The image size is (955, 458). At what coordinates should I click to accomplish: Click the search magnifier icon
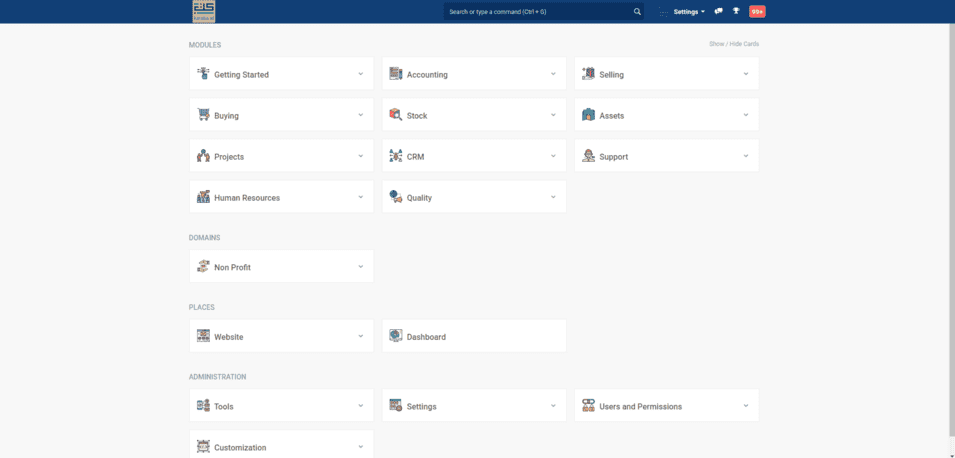[637, 12]
